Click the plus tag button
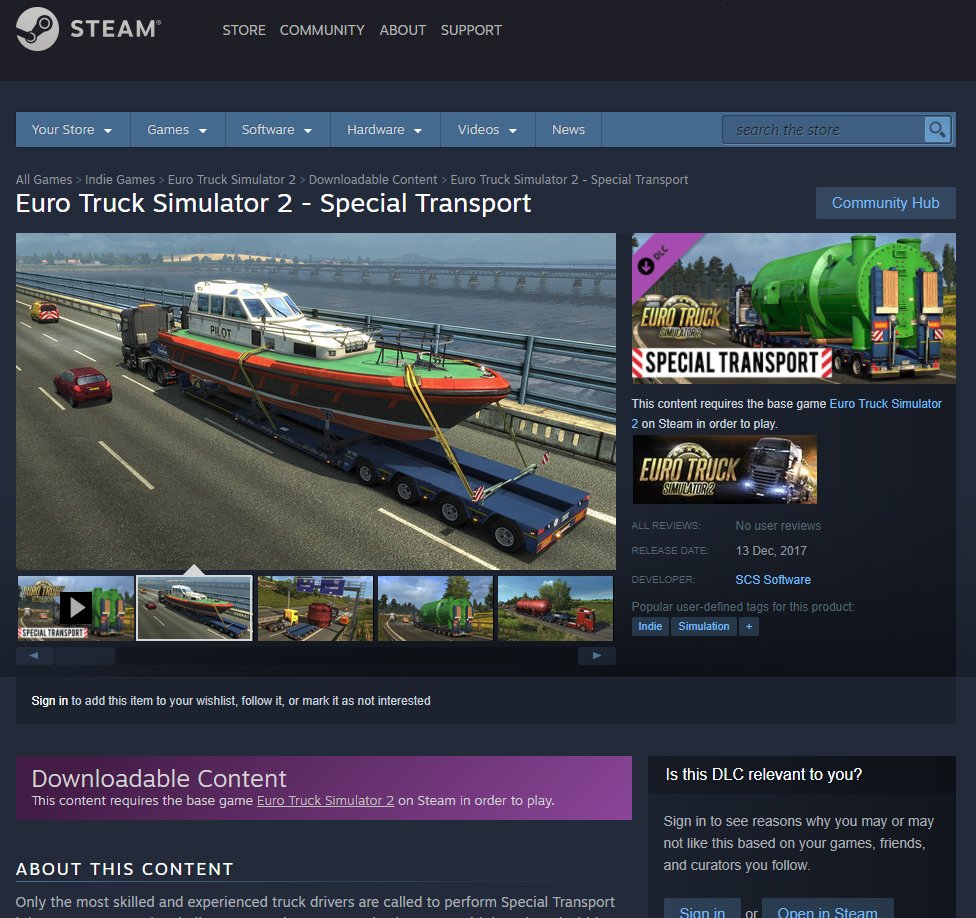The width and height of the screenshot is (976, 918). (x=749, y=626)
